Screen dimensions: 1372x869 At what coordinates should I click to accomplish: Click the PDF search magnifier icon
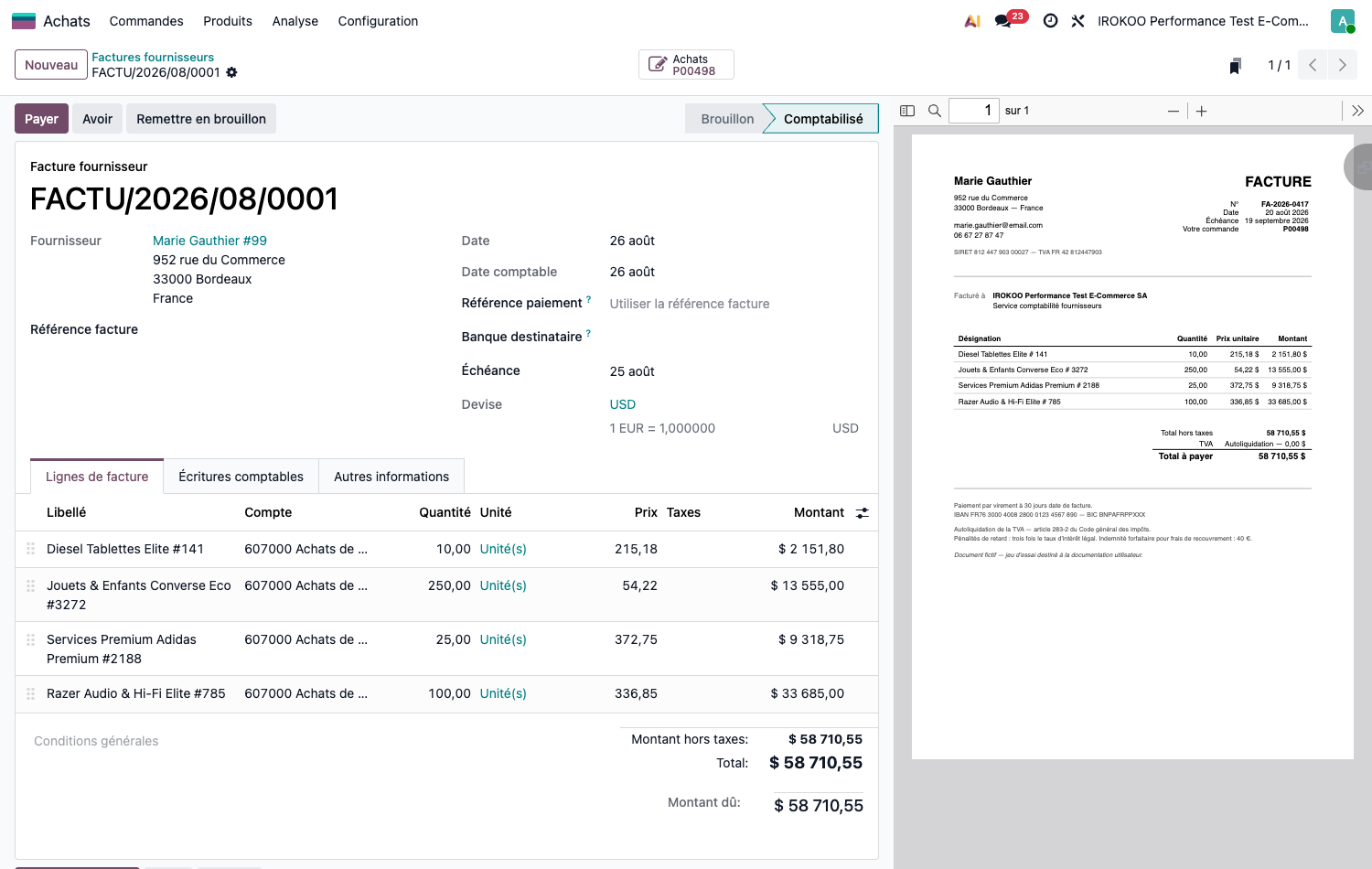click(935, 111)
